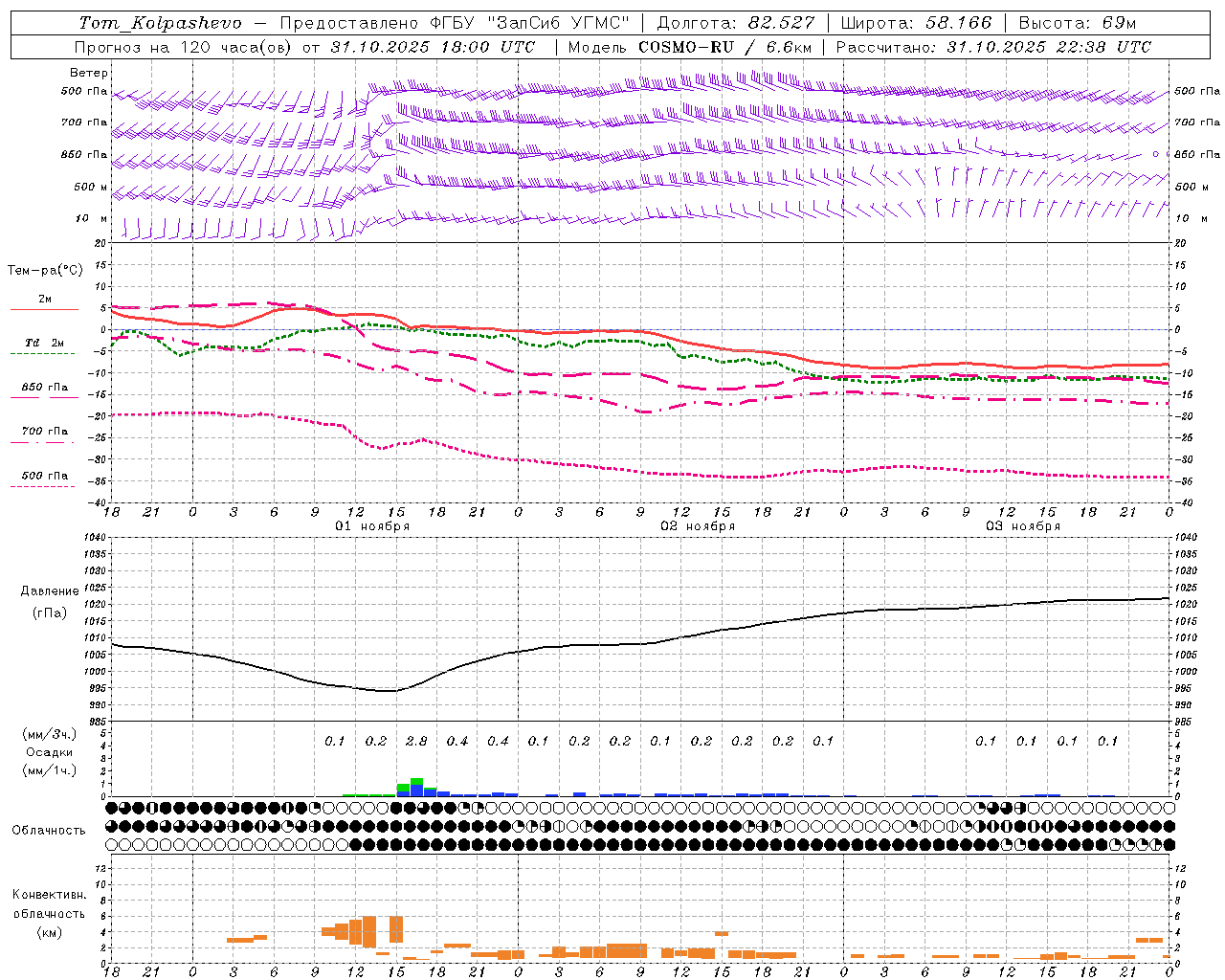1225x980 pixels.
Task: Click the 'Высота: 69м' elevation text
Action: pos(1078,23)
